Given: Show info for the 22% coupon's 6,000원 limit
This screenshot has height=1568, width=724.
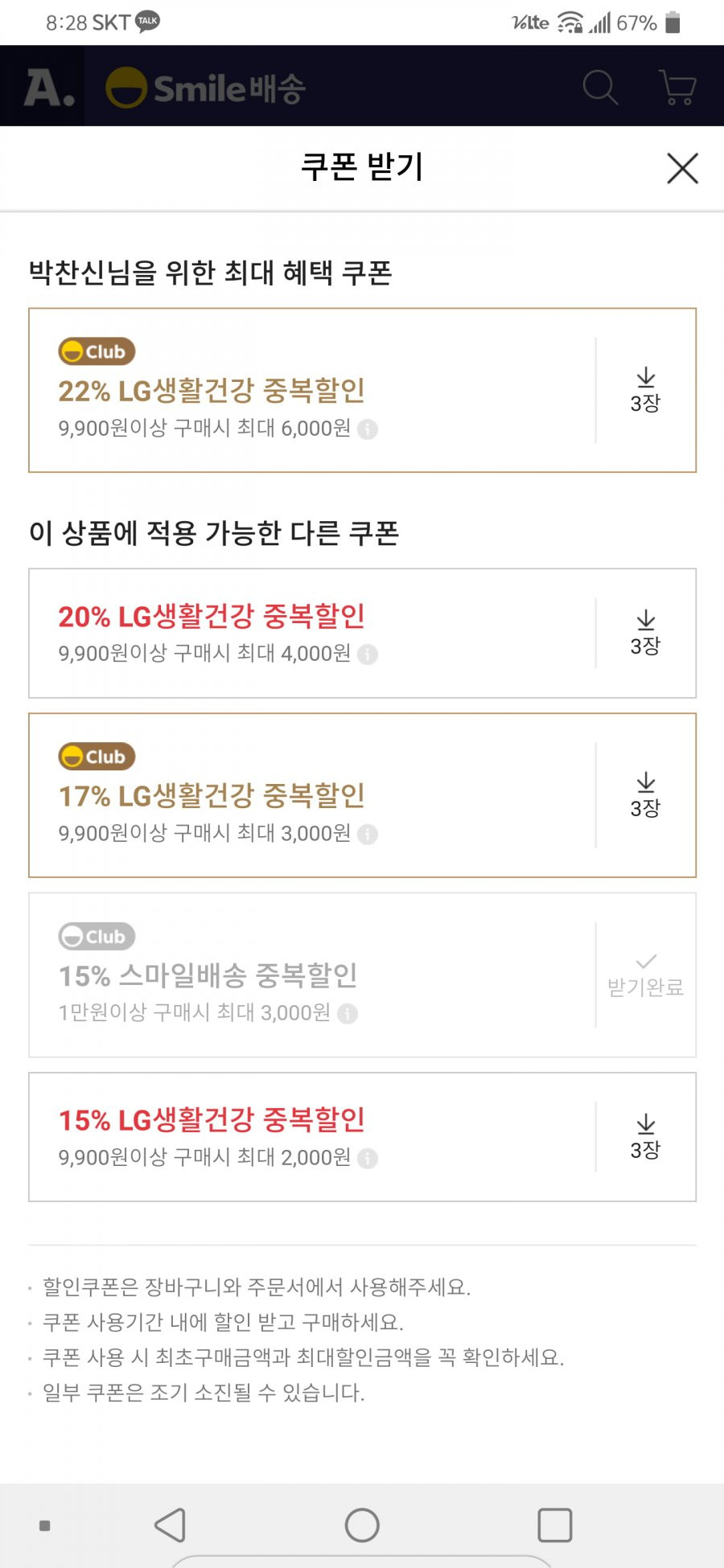Looking at the screenshot, I should coord(368,429).
